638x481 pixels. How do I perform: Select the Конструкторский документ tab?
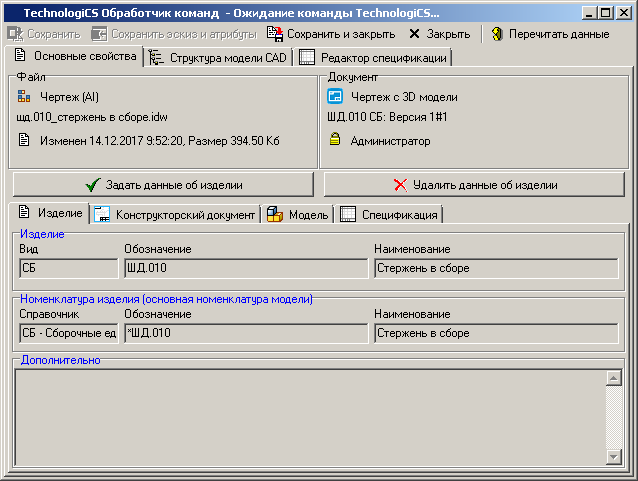(176, 215)
